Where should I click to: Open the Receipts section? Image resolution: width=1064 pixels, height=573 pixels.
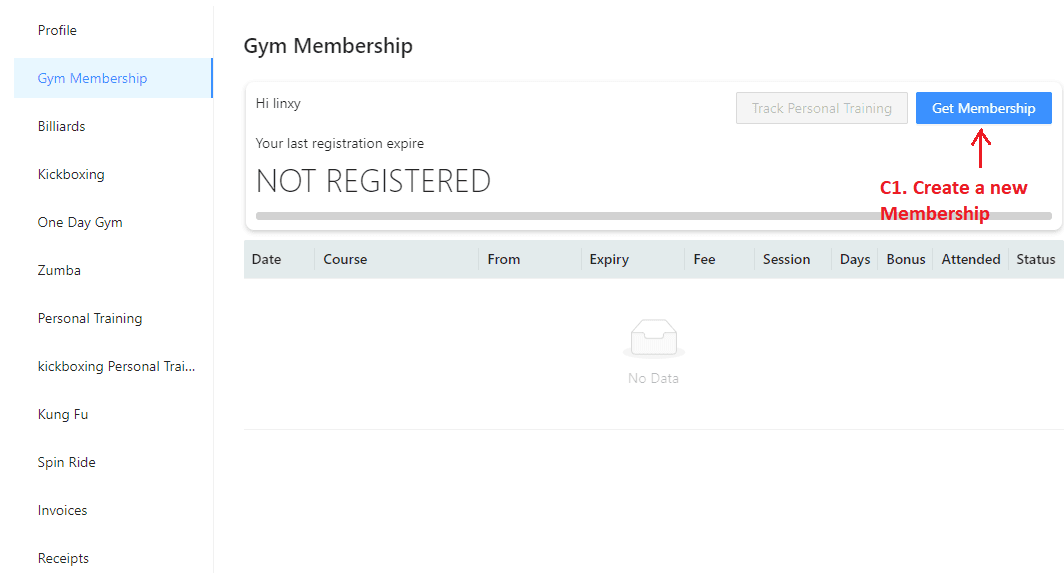pyautogui.click(x=63, y=558)
